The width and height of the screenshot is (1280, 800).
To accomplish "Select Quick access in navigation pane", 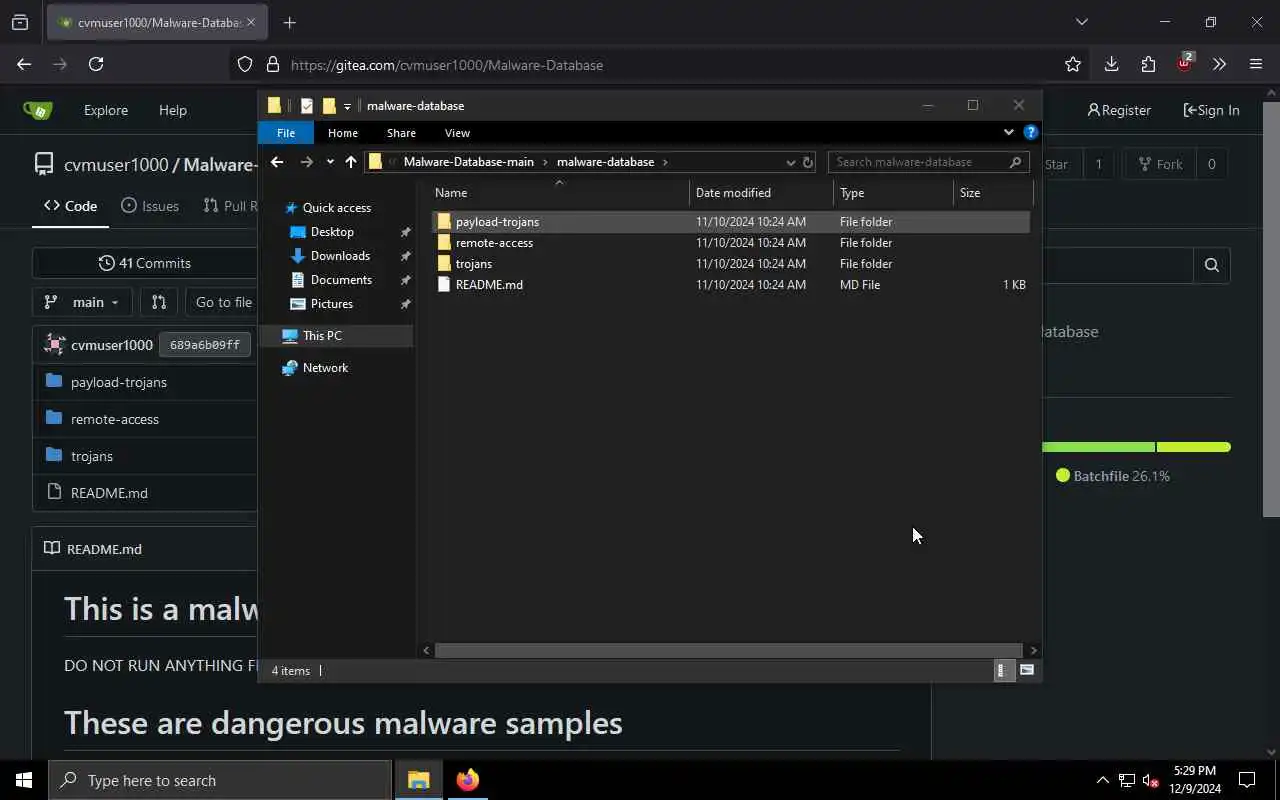I will [x=337, y=208].
